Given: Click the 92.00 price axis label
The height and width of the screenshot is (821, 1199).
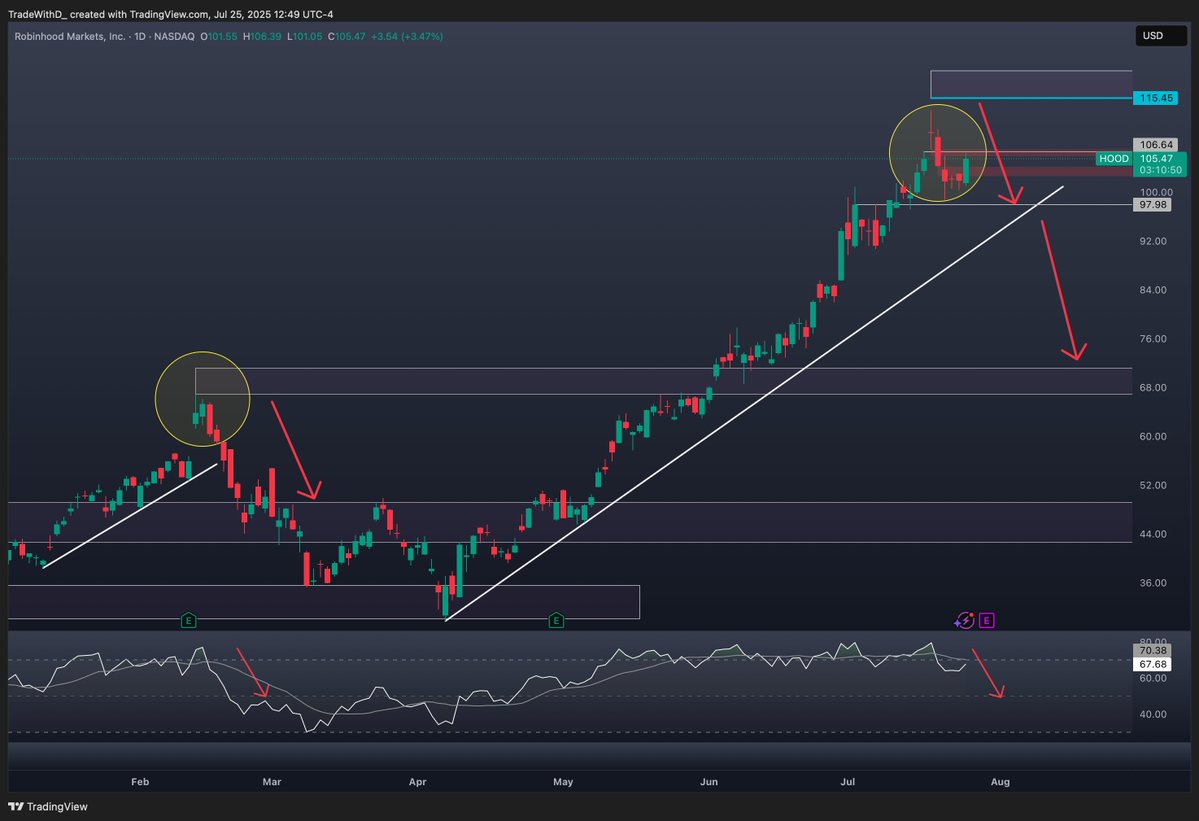Looking at the screenshot, I should 1153,241.
